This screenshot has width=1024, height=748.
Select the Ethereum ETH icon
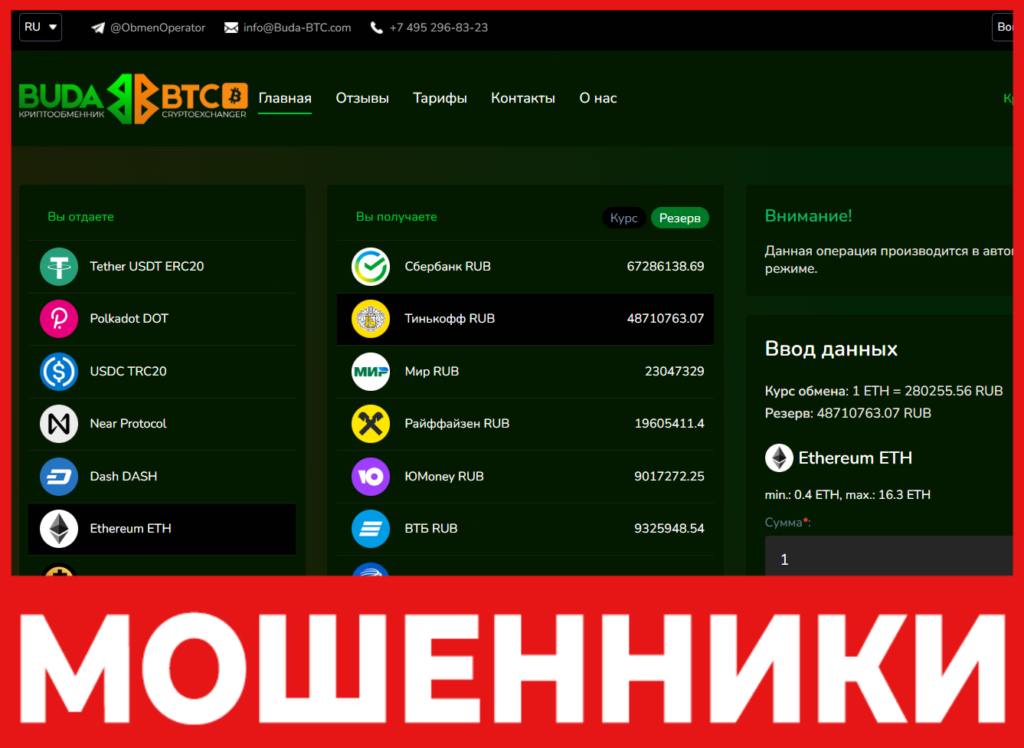point(59,529)
